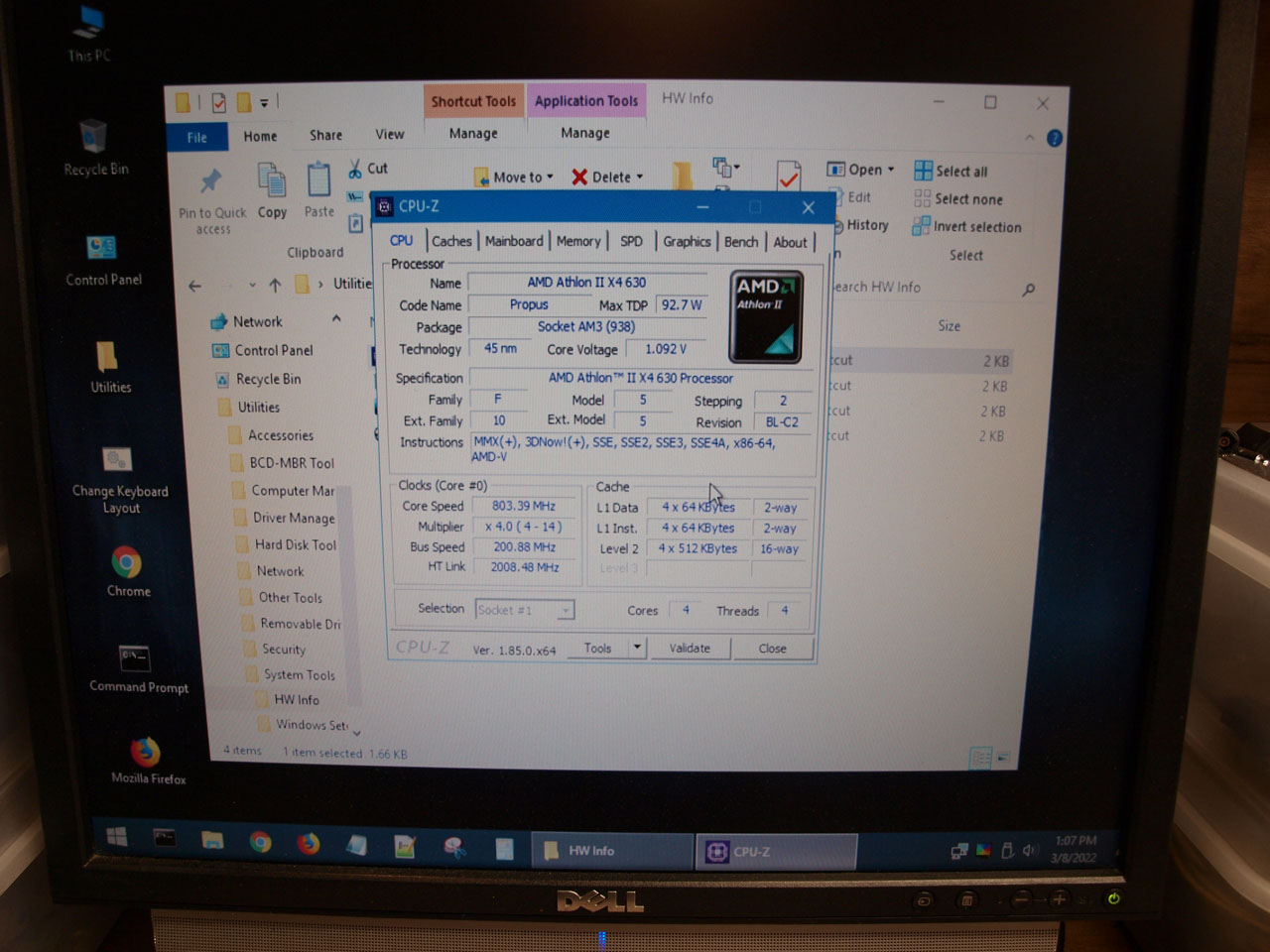Open File Explorer pinned on the taskbar
The height and width of the screenshot is (952, 1270).
(212, 840)
